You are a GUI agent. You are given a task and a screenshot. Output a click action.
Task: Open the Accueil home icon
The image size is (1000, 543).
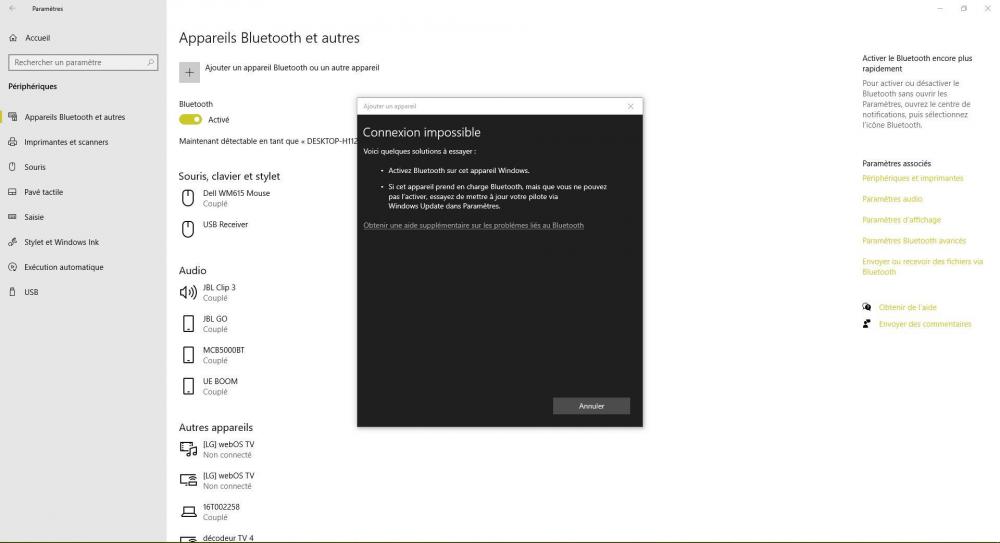(x=13, y=38)
